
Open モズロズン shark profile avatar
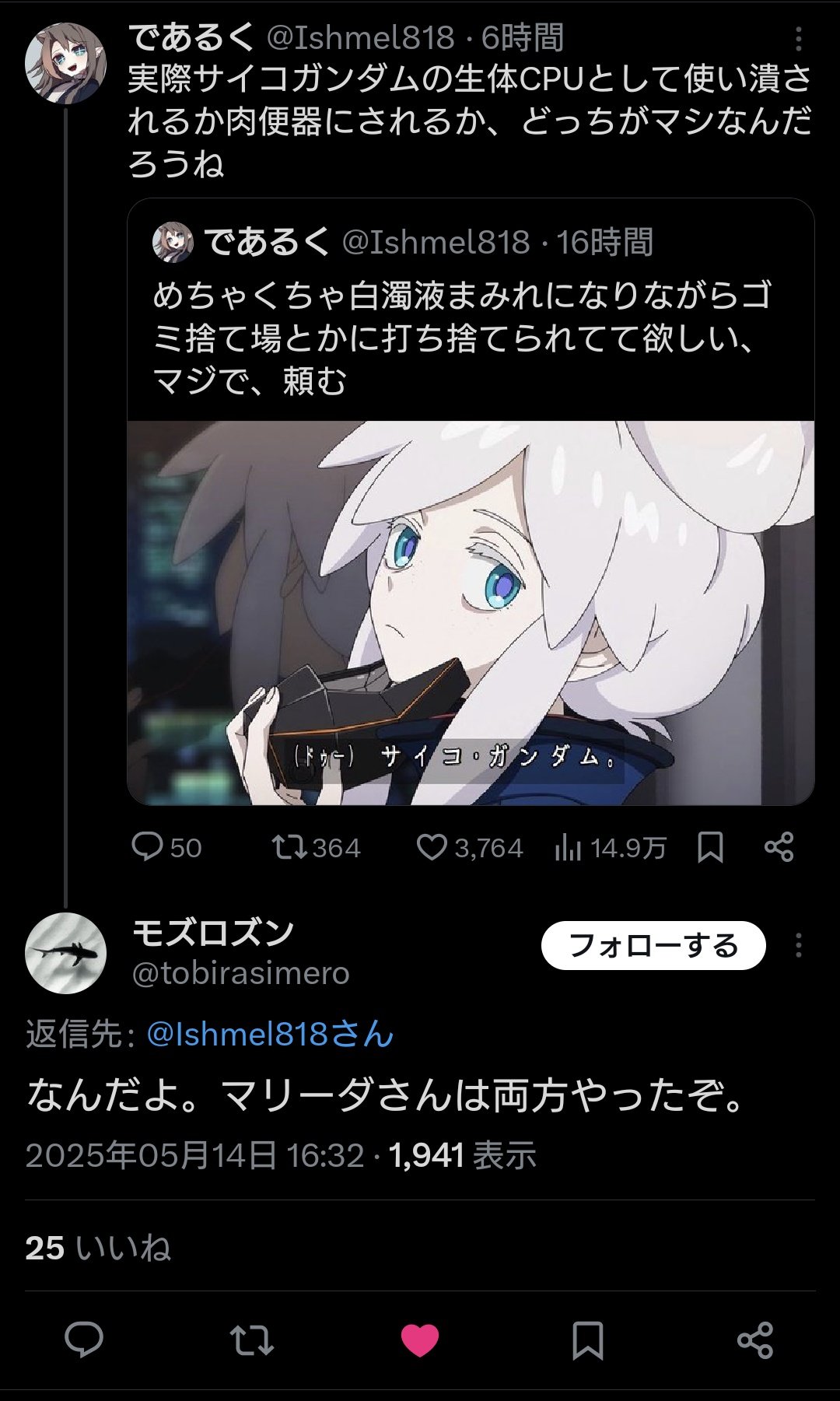[x=65, y=953]
